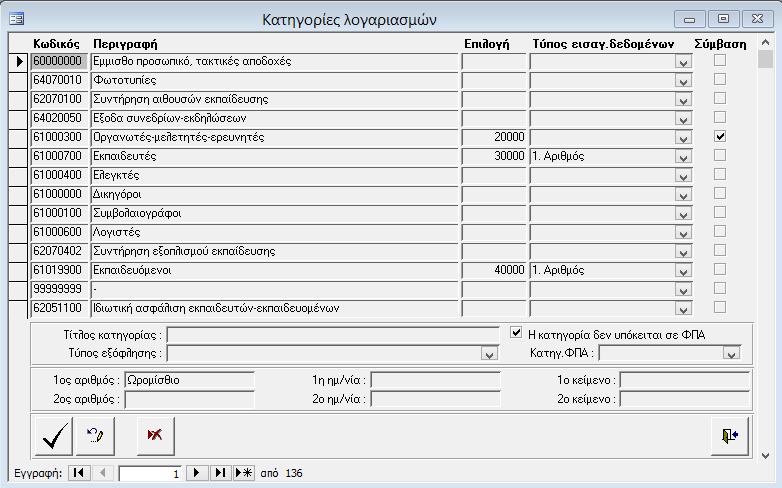Jump to last record button
The width and height of the screenshot is (782, 488).
coord(221,472)
